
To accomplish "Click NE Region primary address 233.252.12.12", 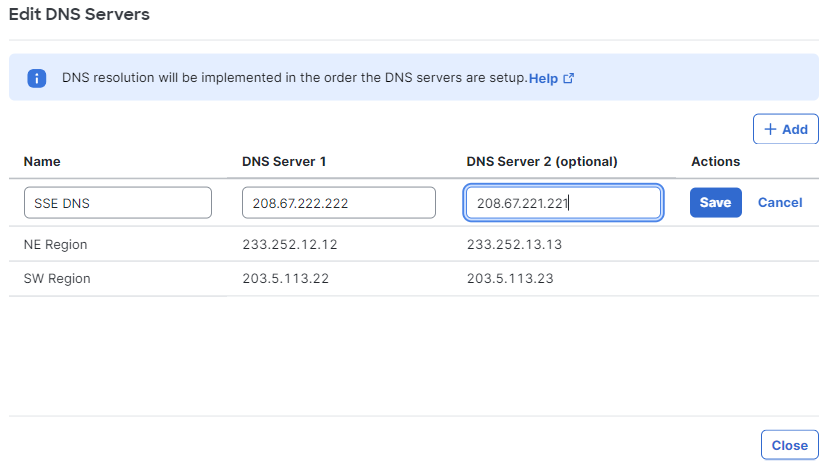I will coord(290,244).
